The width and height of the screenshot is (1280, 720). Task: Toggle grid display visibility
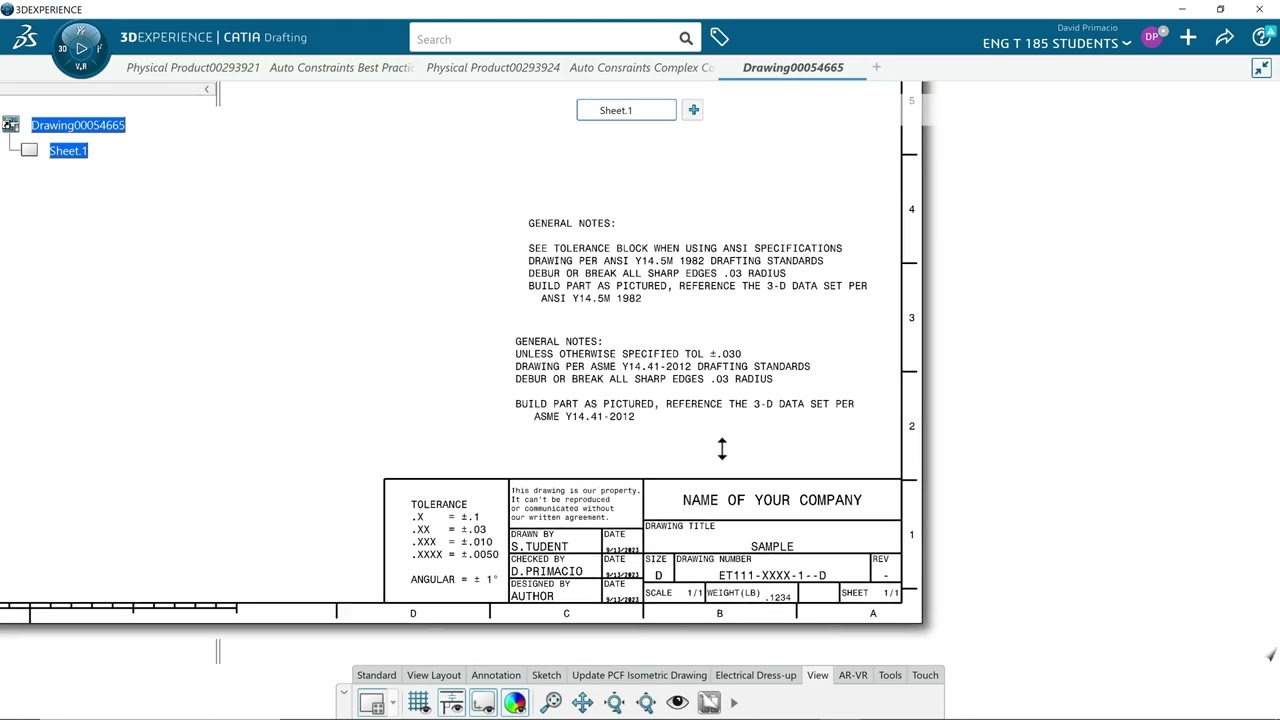pos(419,703)
